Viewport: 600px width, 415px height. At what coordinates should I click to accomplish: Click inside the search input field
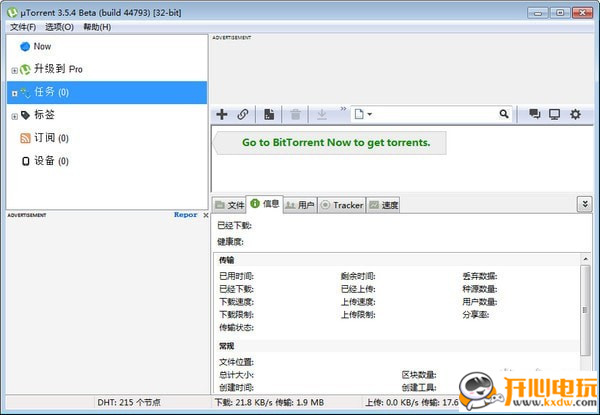[x=434, y=114]
